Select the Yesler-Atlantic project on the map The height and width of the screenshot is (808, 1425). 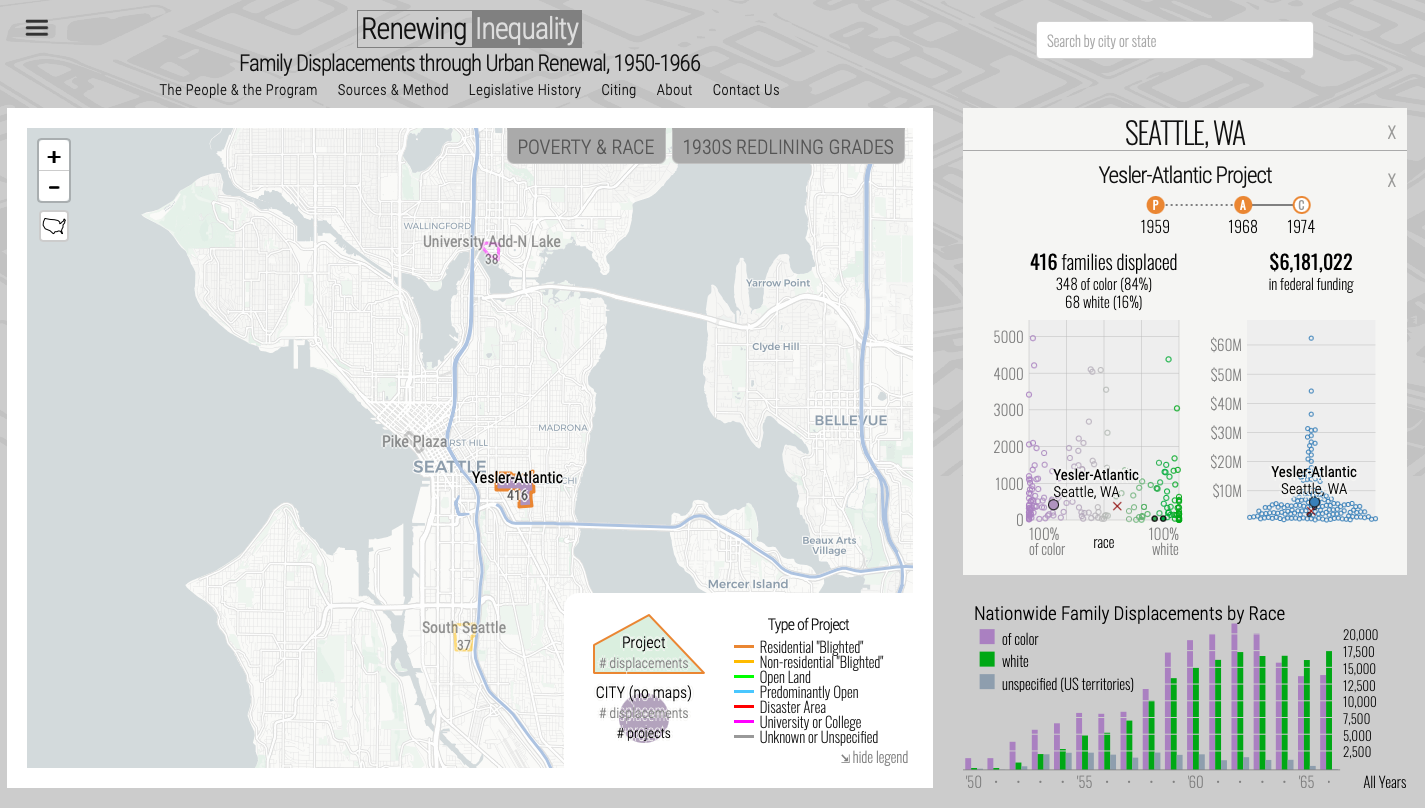(x=517, y=490)
